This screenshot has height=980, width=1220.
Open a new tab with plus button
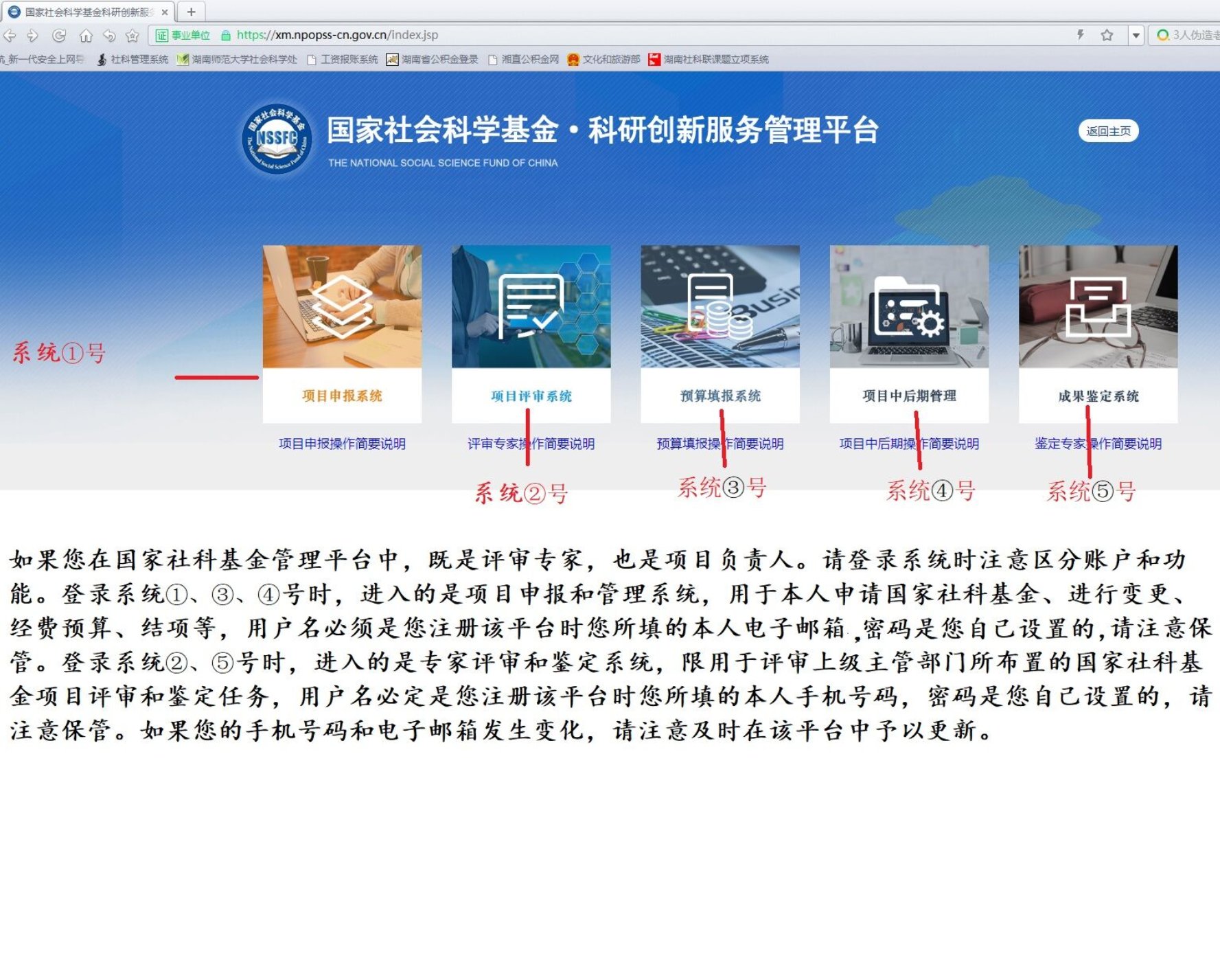pyautogui.click(x=191, y=12)
